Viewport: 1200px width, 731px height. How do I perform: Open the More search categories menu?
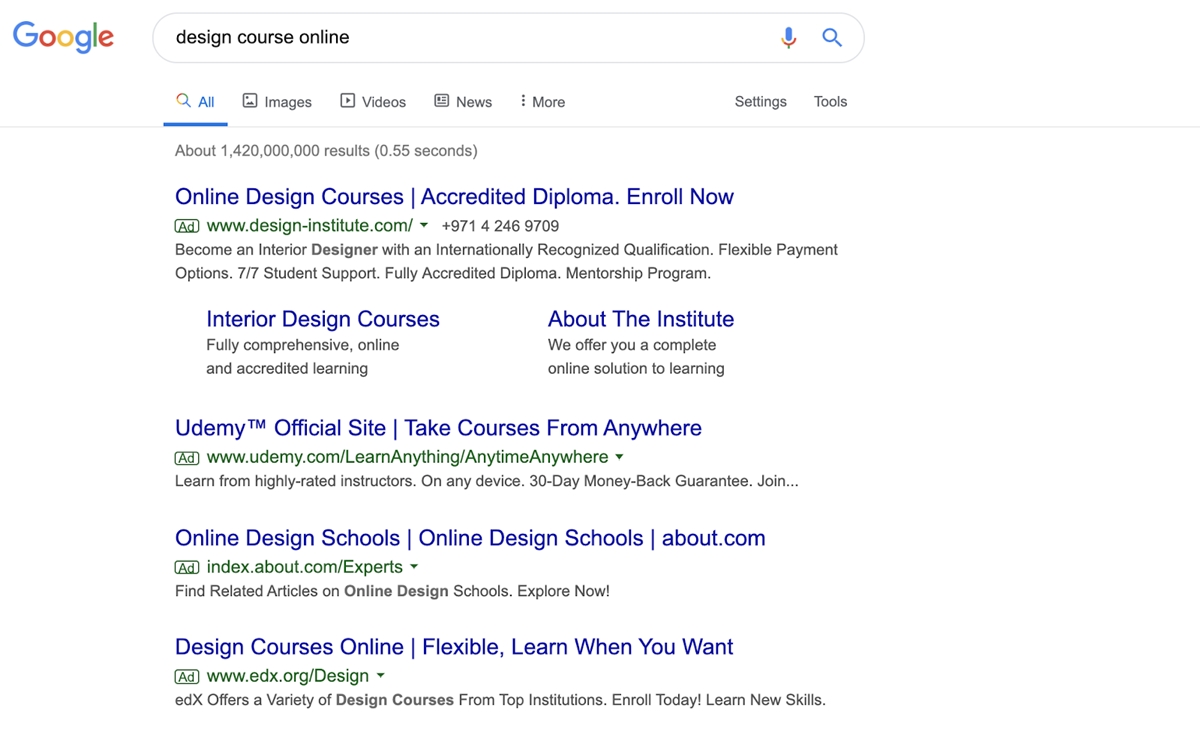[543, 102]
